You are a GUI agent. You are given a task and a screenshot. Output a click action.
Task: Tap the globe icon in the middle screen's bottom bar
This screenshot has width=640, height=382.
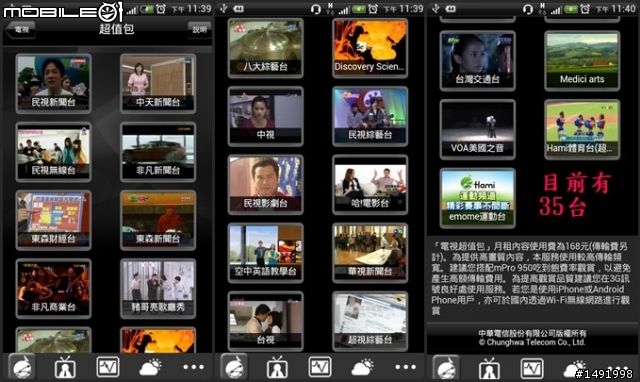click(234, 367)
